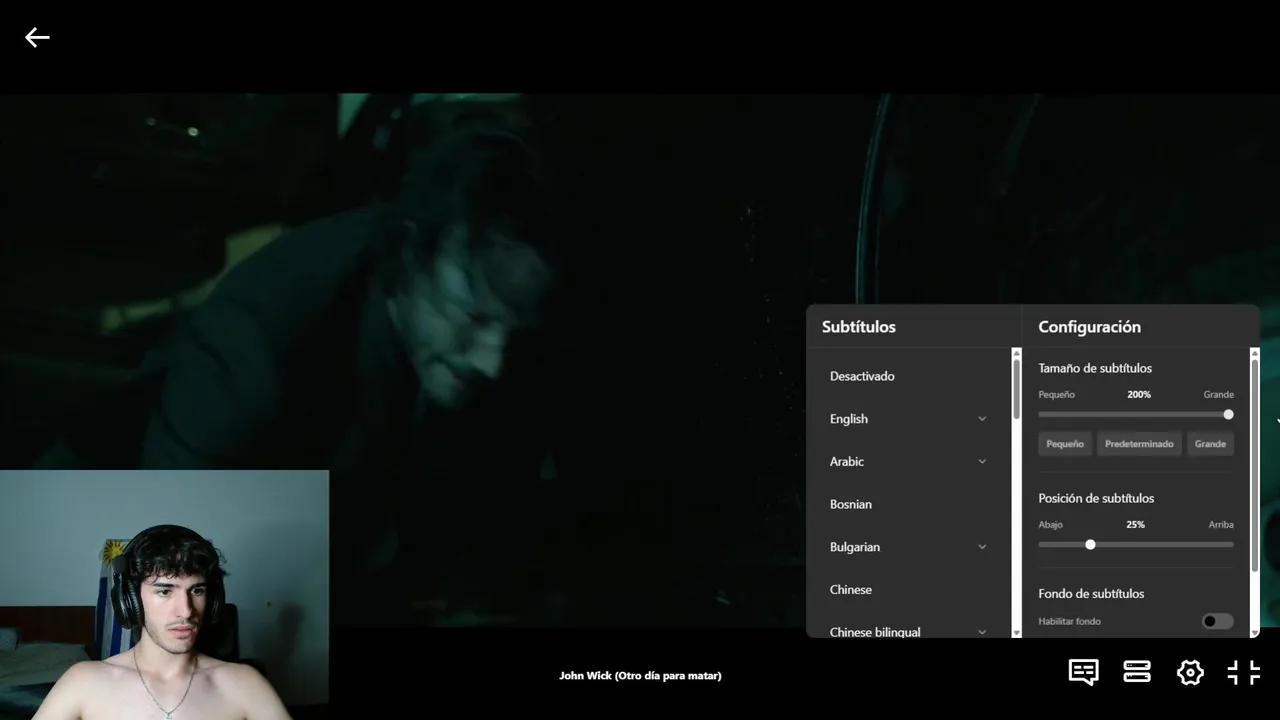Click the Configuración panel heading
Image resolution: width=1280 pixels, height=720 pixels.
[1089, 327]
